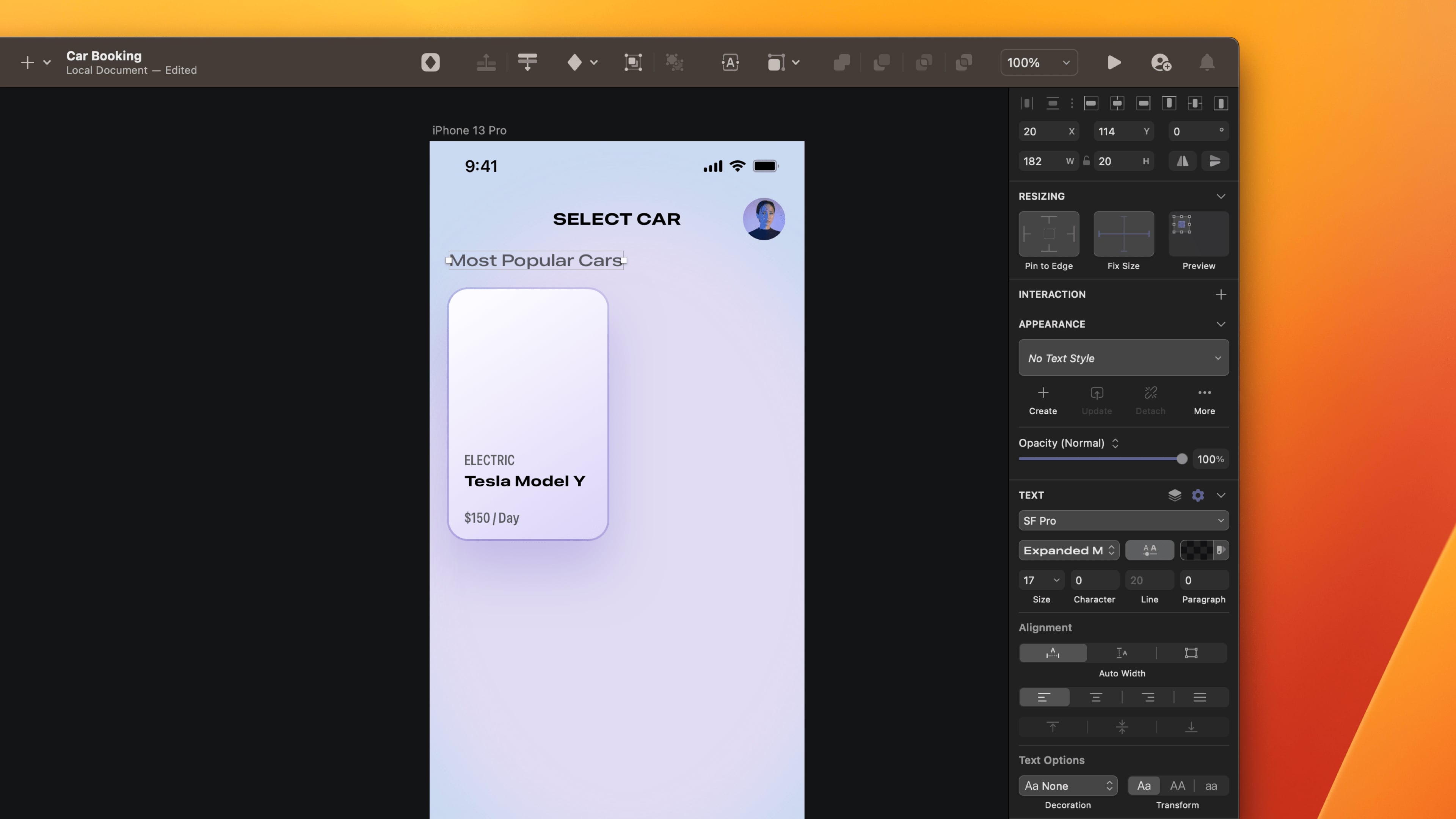Image resolution: width=1456 pixels, height=819 pixels.
Task: Toggle the lock between width and height
Action: point(1086,160)
